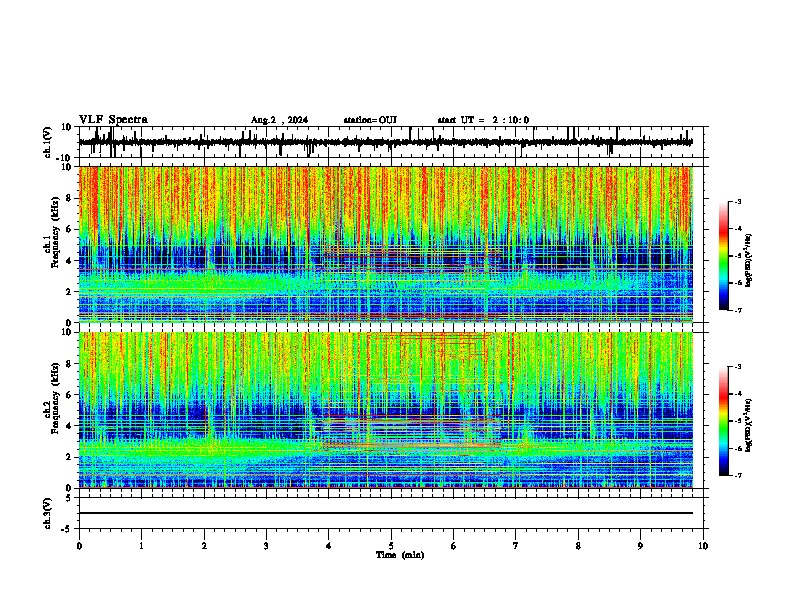Click the "Time (min)" axis label
Viewport: 792px width, 612px height.
(x=400, y=555)
